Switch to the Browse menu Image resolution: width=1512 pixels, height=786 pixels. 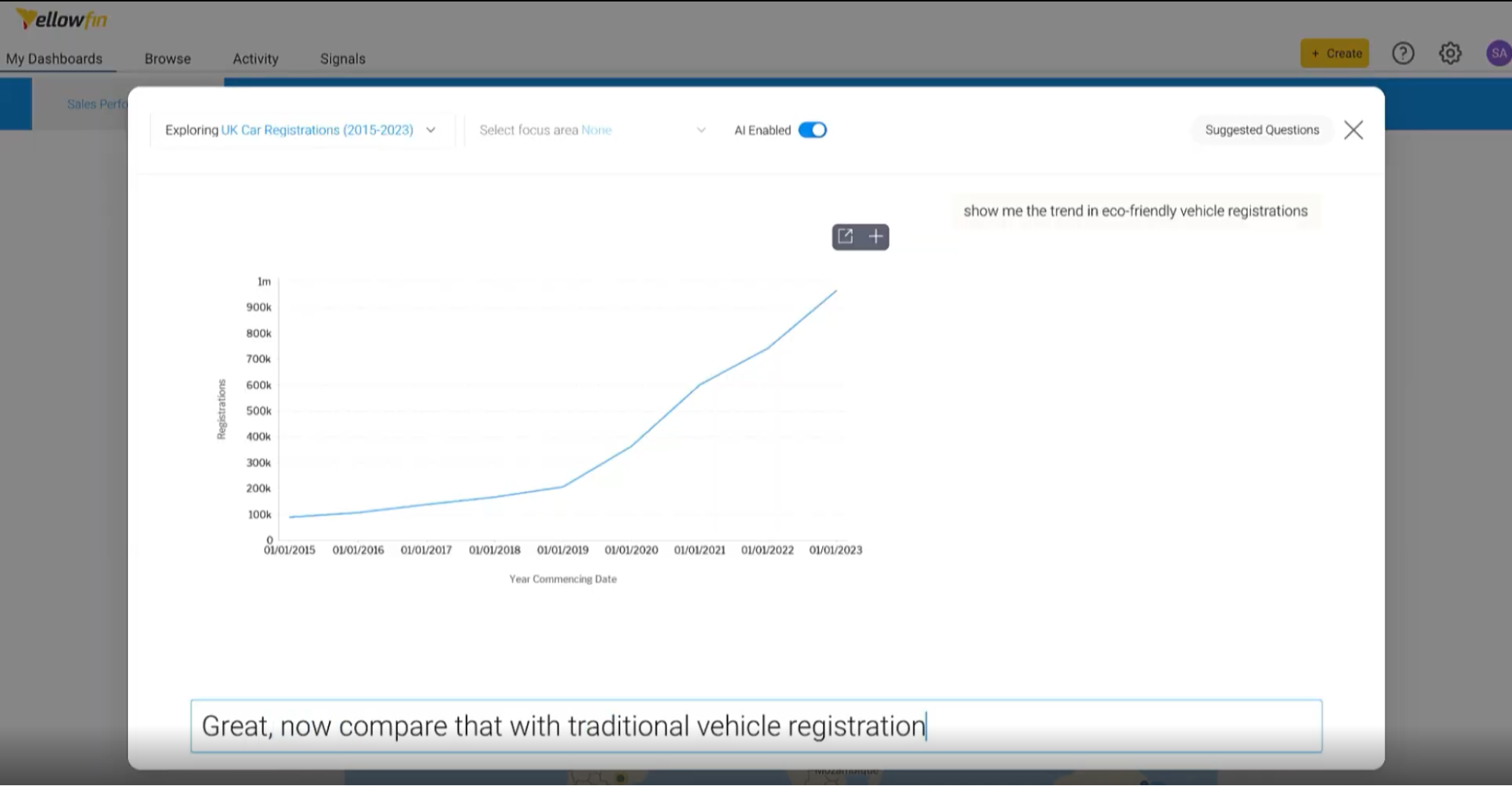tap(167, 58)
